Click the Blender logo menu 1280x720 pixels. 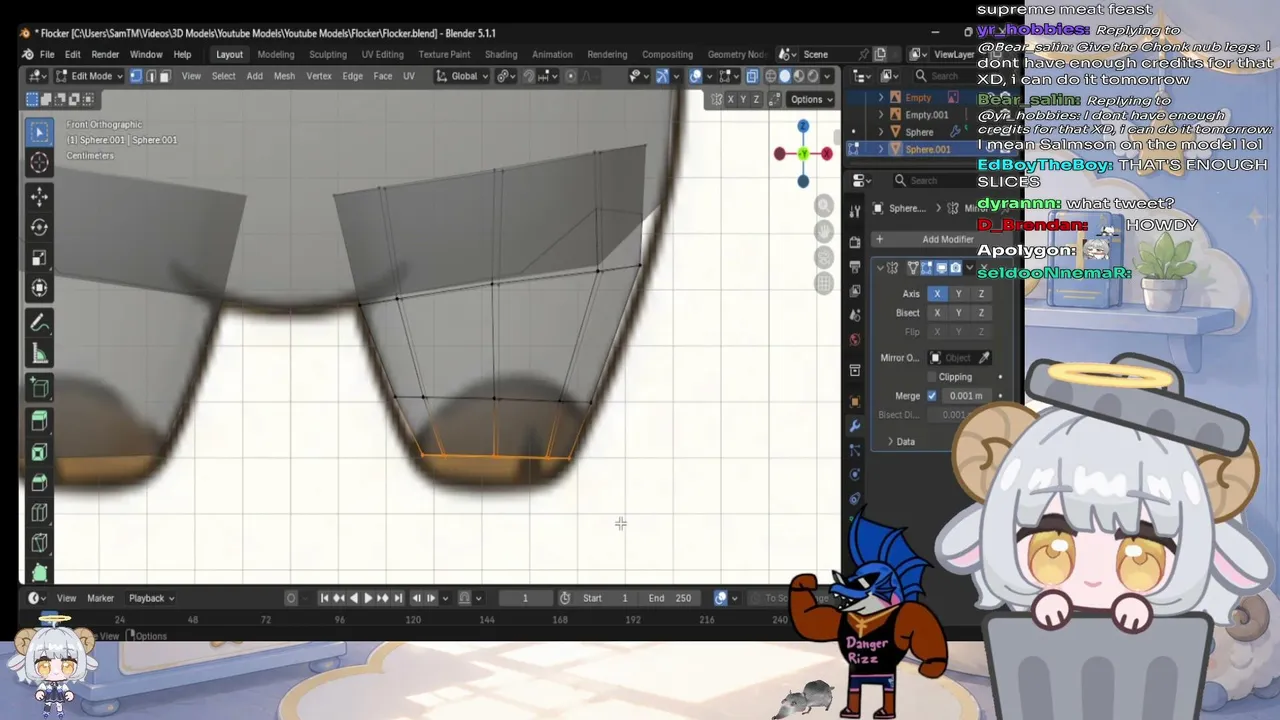[x=27, y=54]
